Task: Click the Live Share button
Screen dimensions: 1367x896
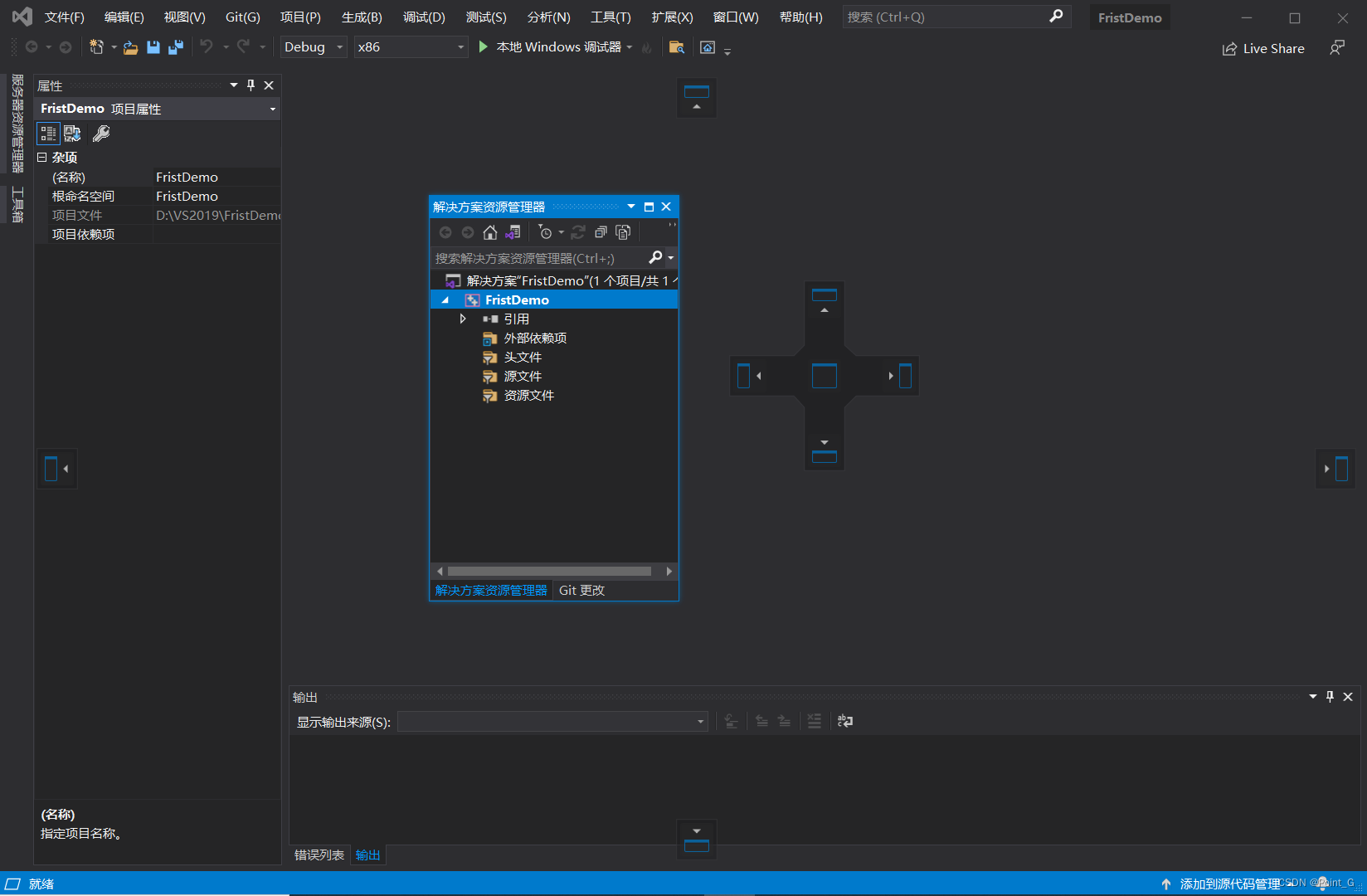Action: pyautogui.click(x=1263, y=49)
